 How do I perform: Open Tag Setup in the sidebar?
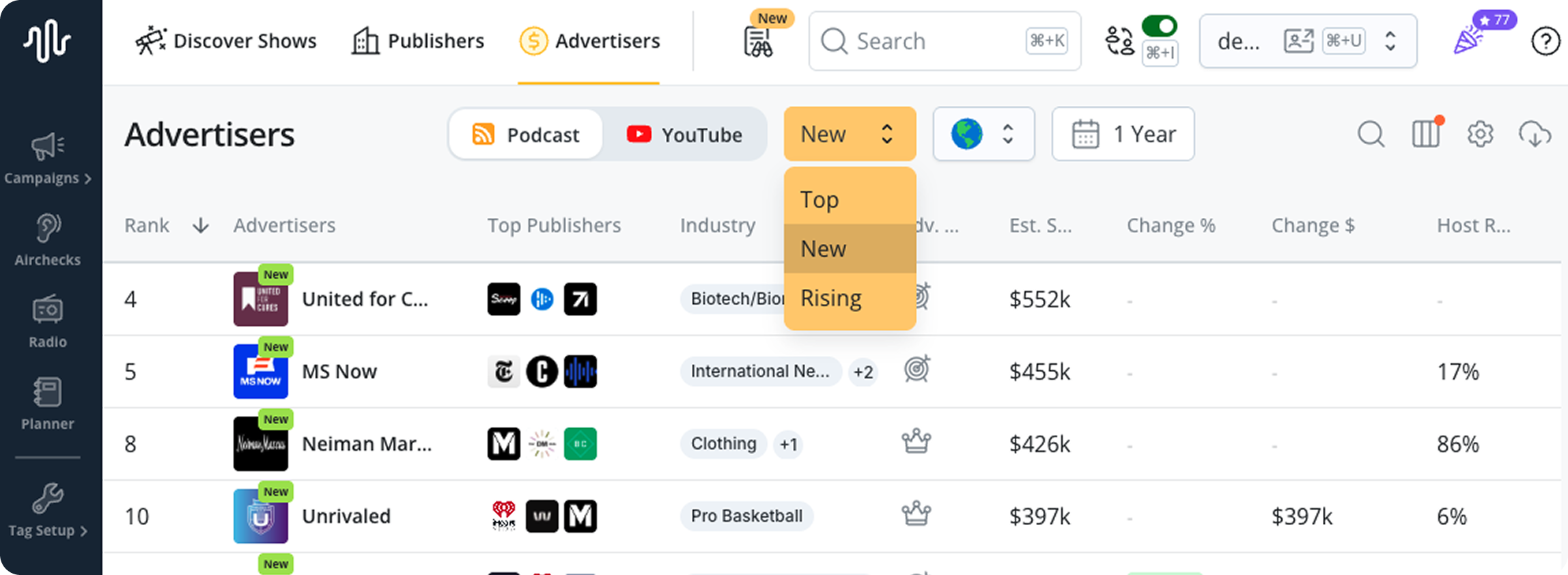(x=48, y=511)
